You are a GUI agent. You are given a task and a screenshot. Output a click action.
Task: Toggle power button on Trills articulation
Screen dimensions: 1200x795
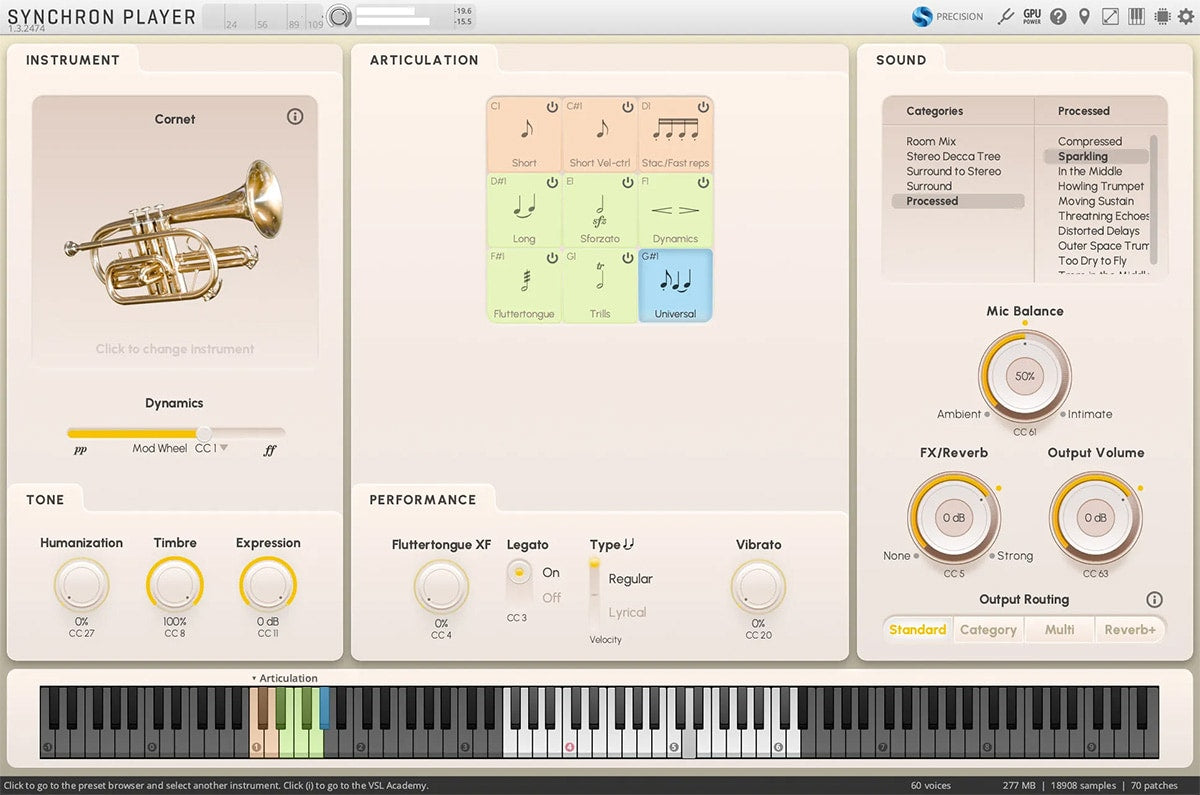(x=627, y=259)
